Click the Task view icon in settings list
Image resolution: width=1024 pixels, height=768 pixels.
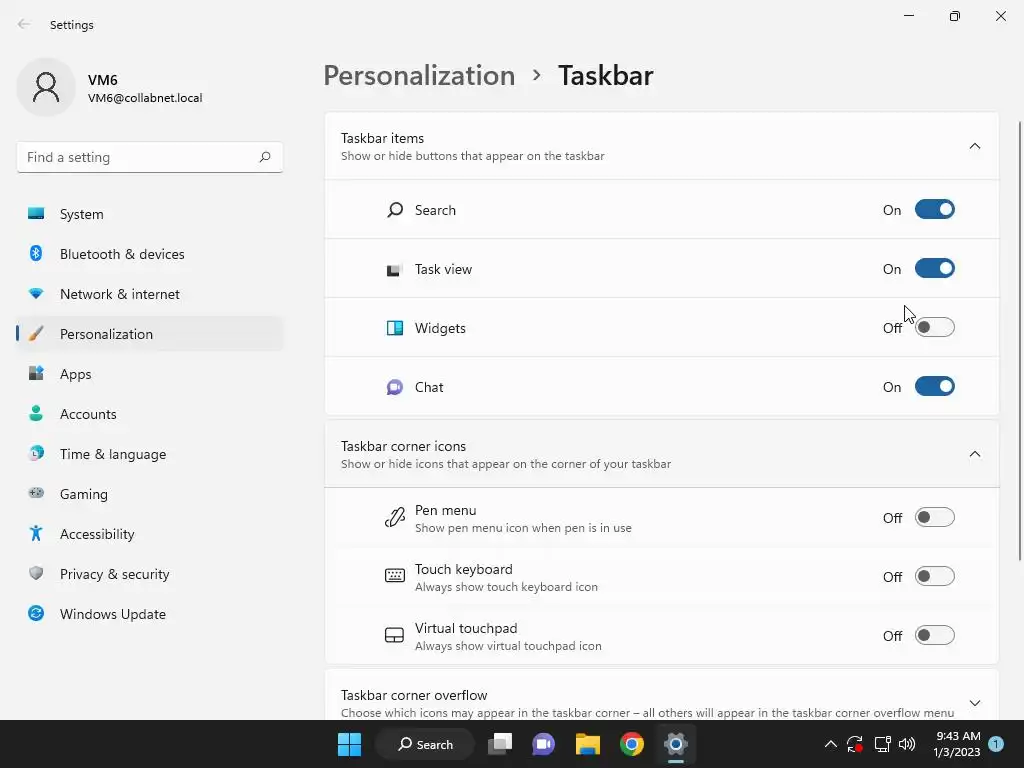click(394, 270)
